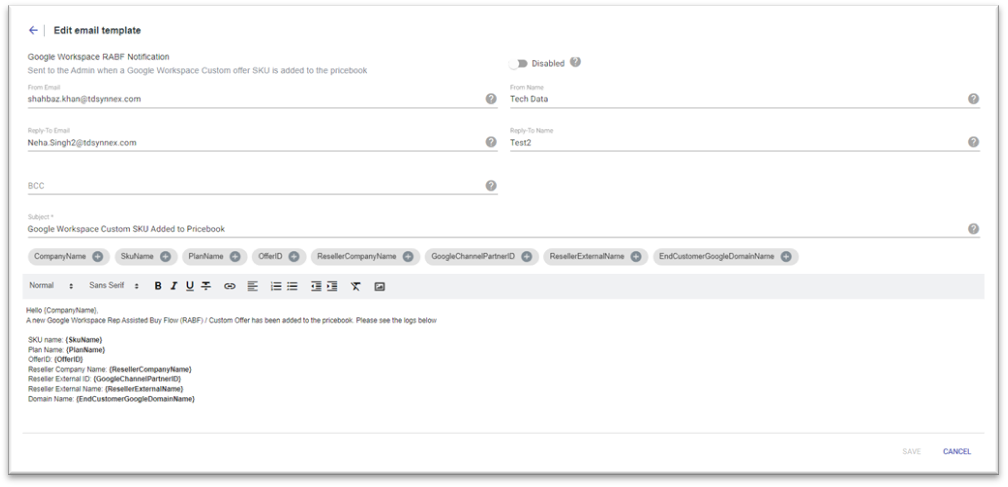Screen dimensions: 1008x487
Task: Increase indent in the editor
Action: click(332, 287)
